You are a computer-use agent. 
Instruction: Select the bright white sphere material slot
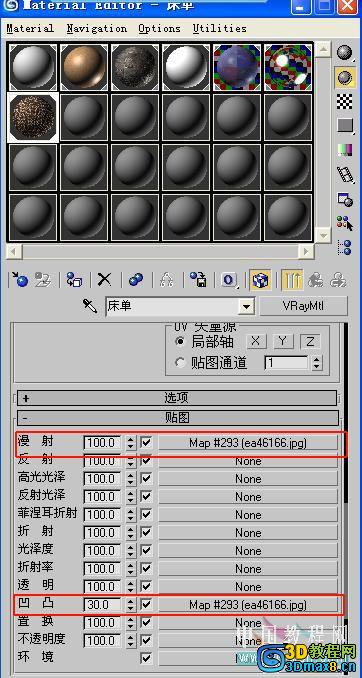click(x=186, y=67)
